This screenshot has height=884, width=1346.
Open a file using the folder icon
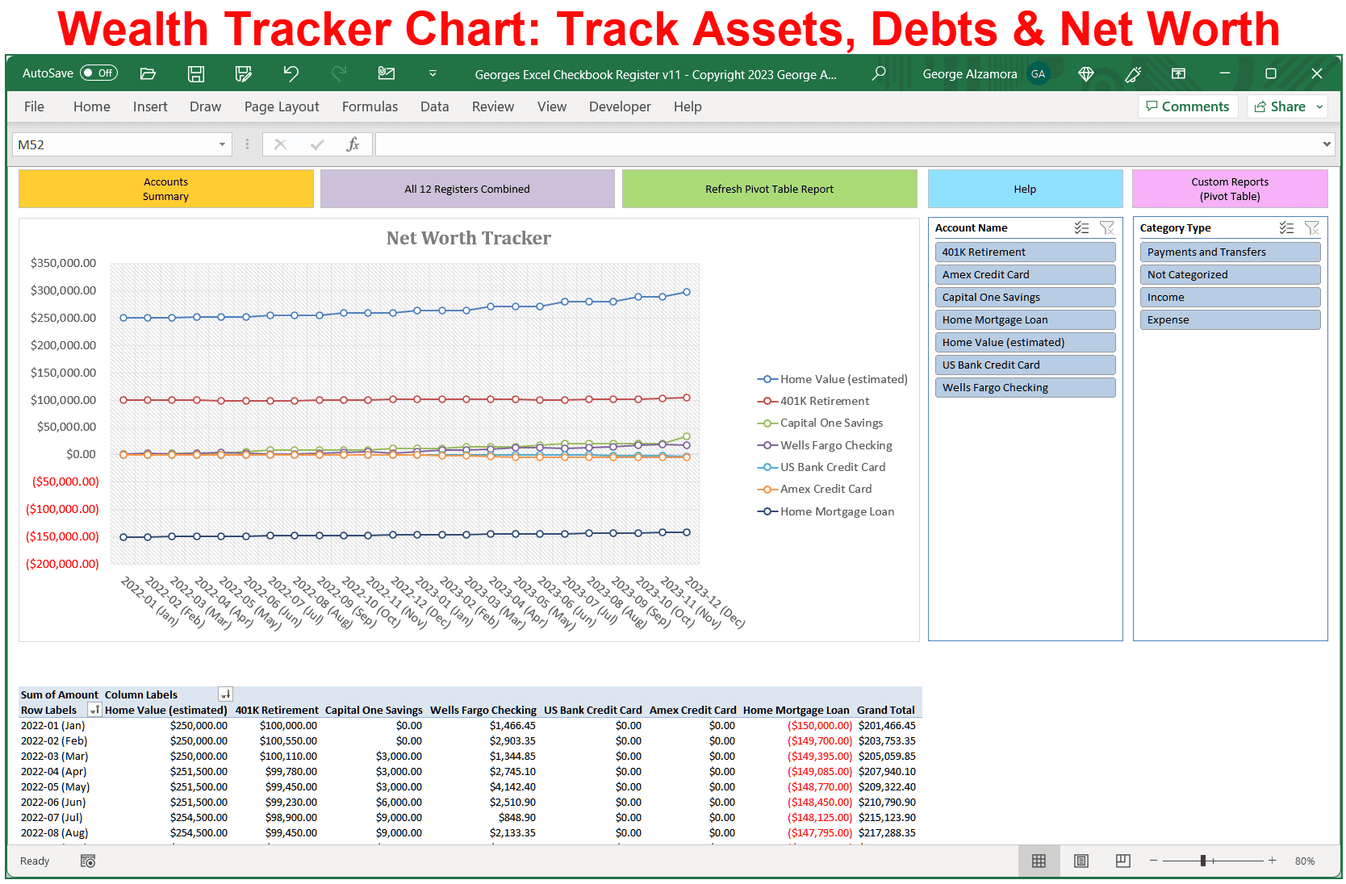148,73
